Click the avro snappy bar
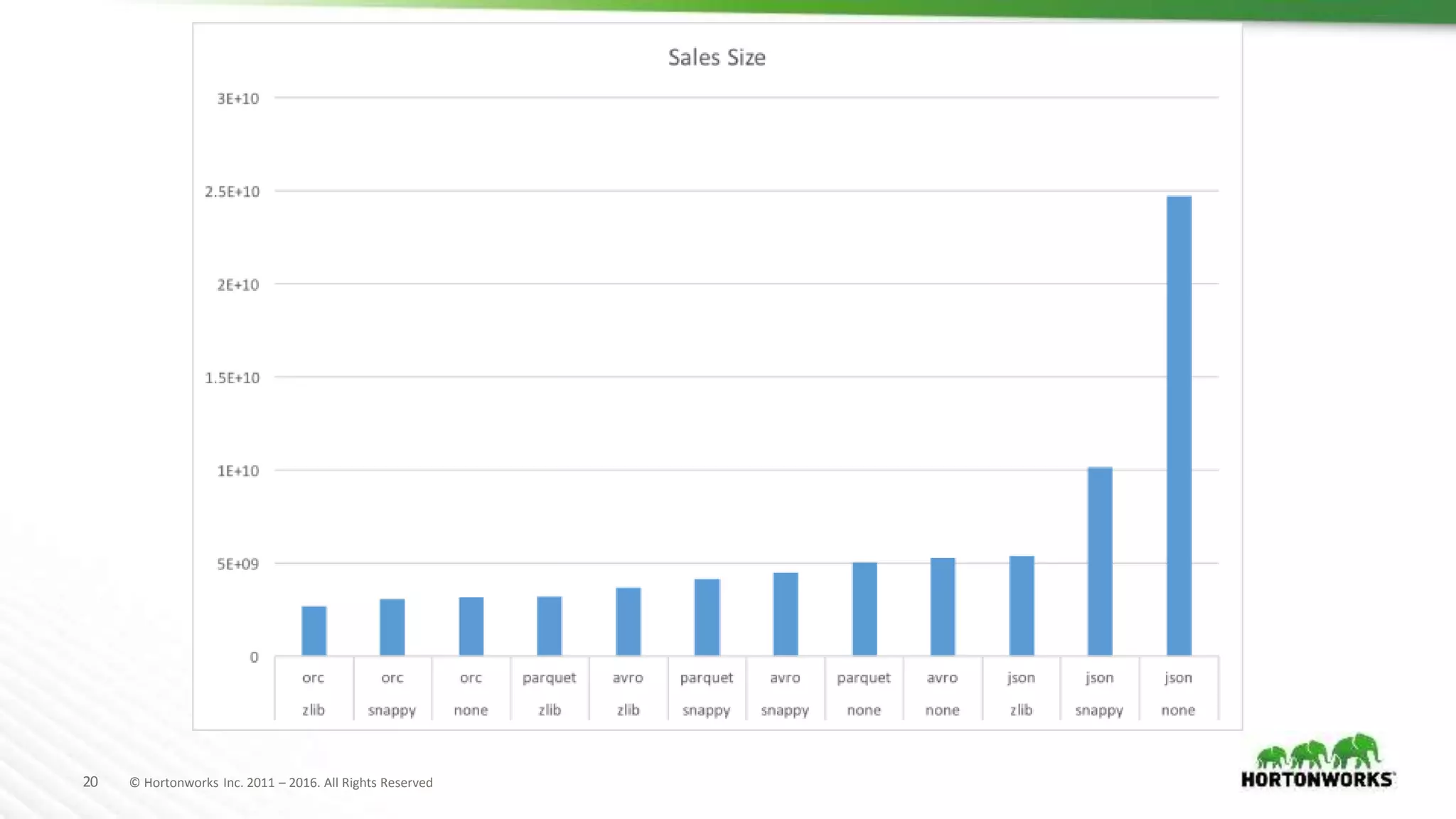 pos(786,614)
